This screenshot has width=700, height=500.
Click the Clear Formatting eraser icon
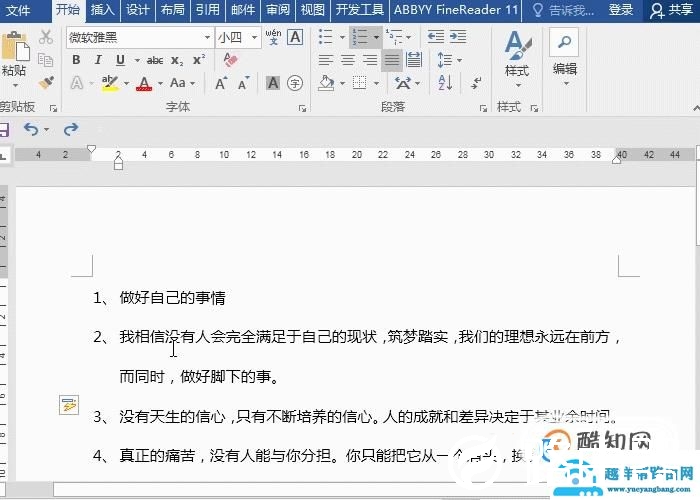click(230, 60)
